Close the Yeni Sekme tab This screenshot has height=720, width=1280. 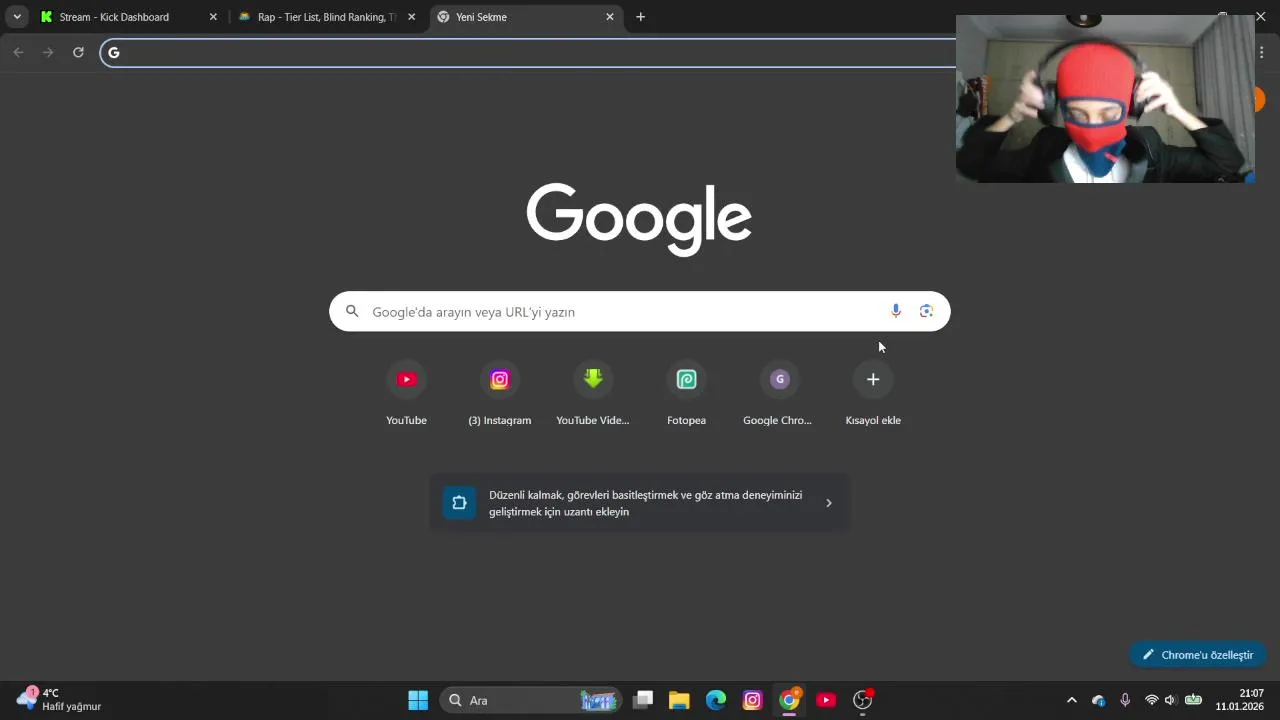point(610,17)
